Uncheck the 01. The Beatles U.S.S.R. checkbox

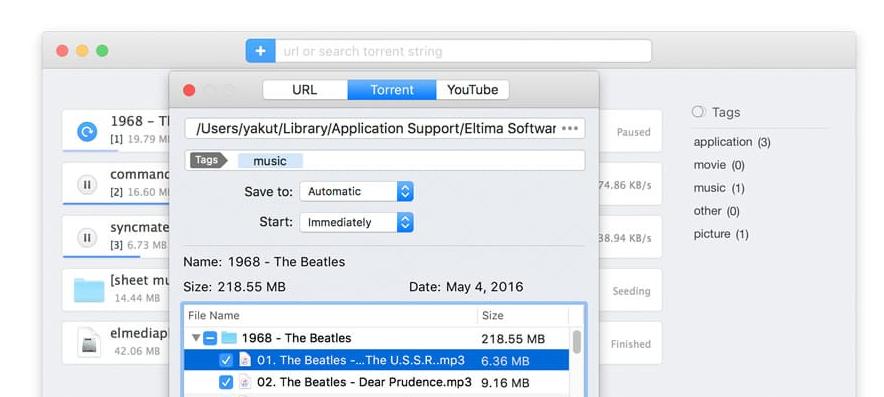226,360
